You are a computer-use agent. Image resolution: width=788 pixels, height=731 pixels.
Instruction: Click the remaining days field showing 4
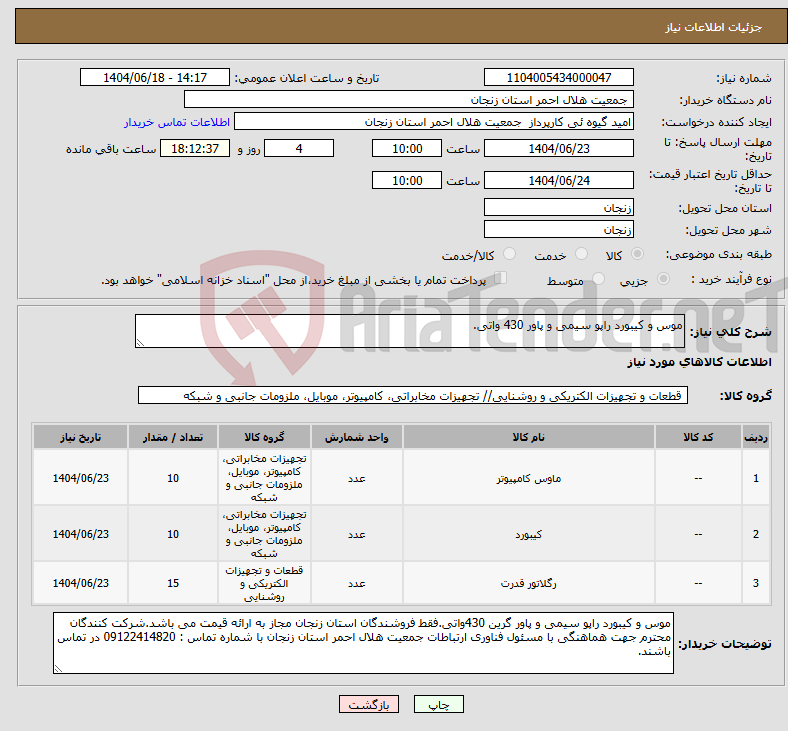(299, 148)
